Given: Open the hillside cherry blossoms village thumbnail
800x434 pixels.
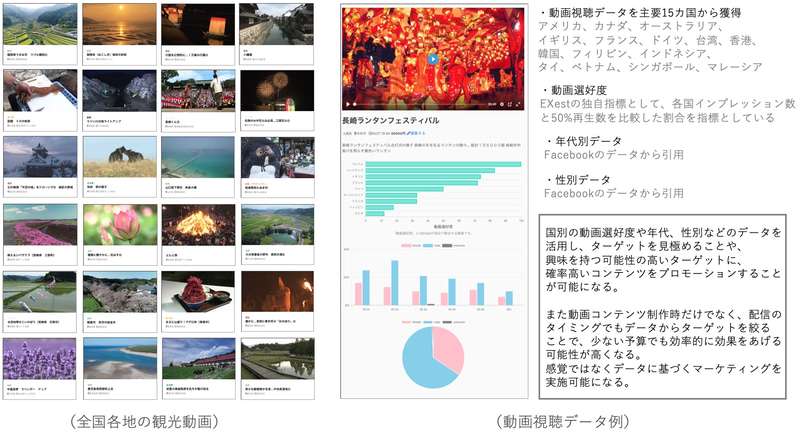Looking at the screenshot, I should [120, 292].
